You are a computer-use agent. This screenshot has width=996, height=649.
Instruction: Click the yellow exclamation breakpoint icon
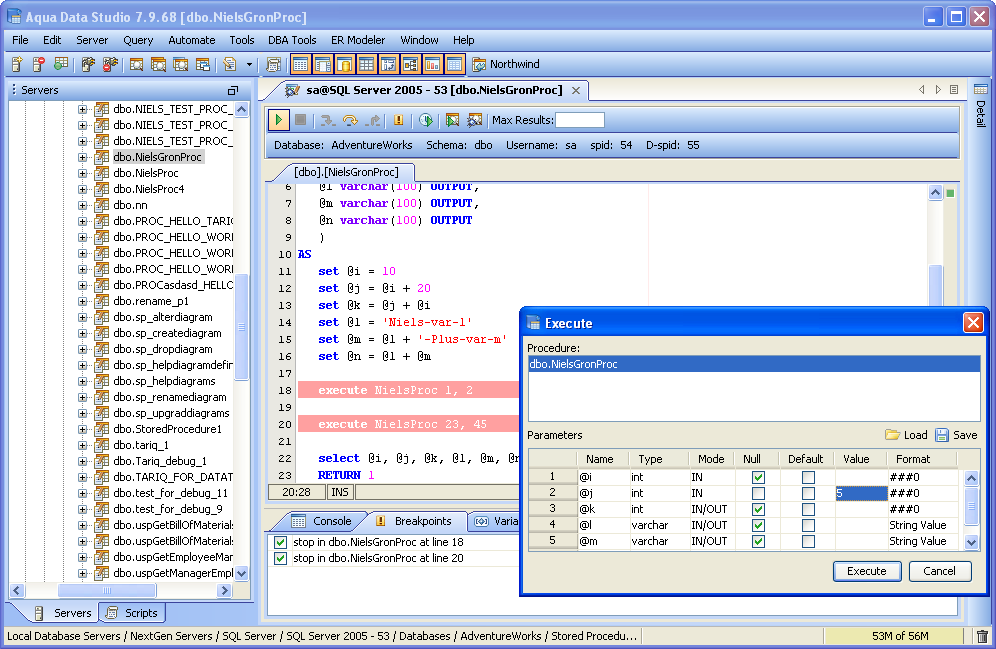point(399,120)
